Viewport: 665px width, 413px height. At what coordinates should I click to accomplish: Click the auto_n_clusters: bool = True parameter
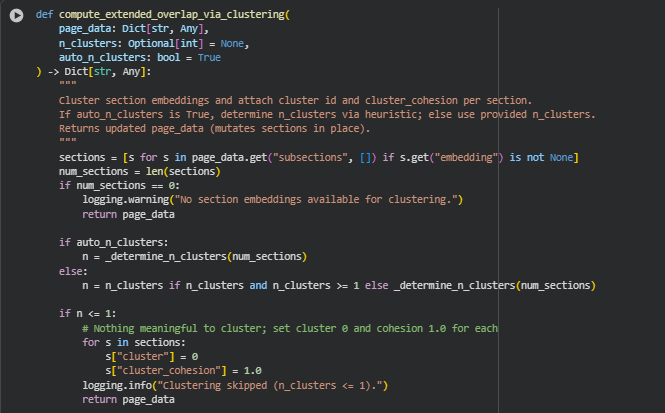(x=139, y=58)
